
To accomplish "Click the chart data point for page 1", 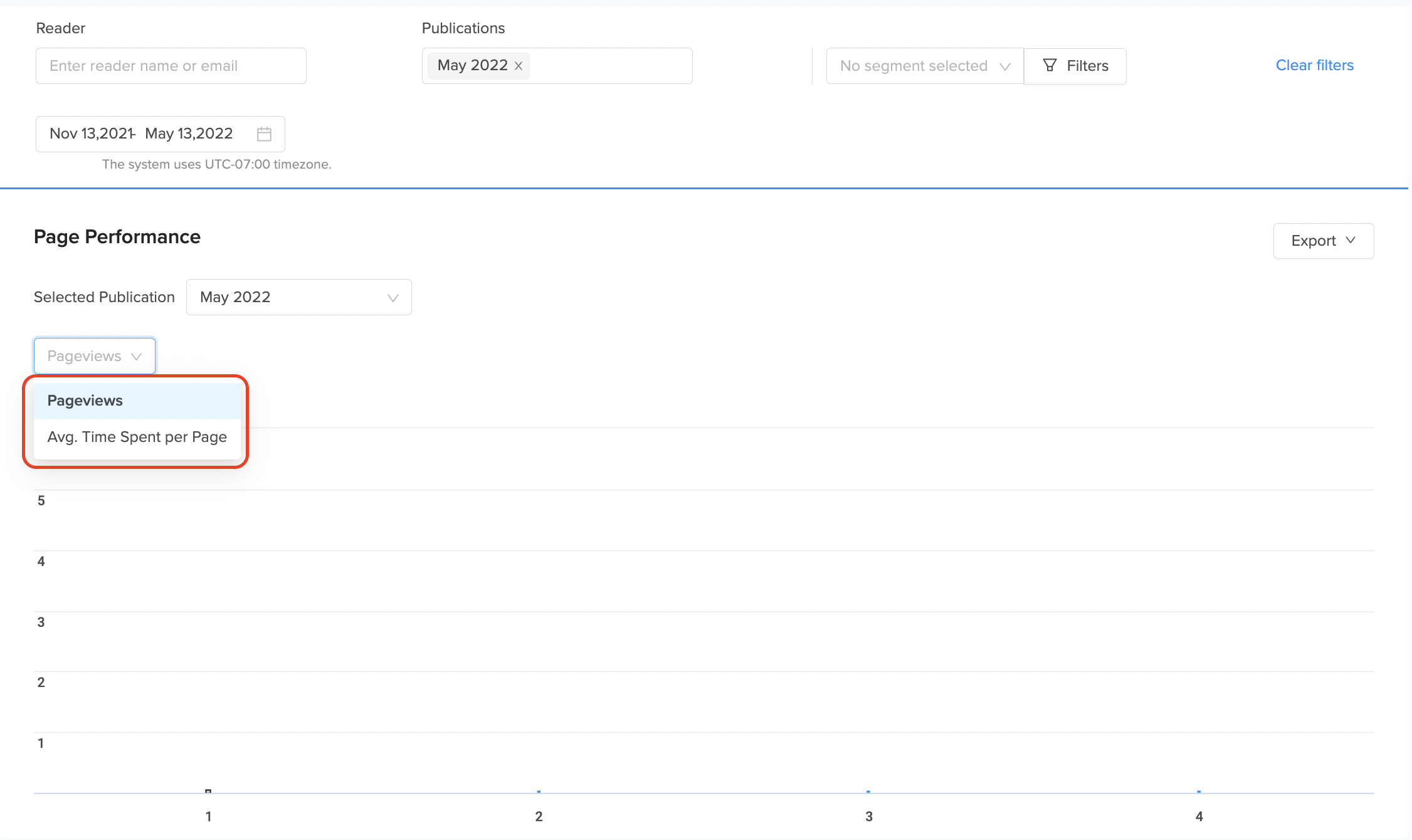I will coord(208,791).
